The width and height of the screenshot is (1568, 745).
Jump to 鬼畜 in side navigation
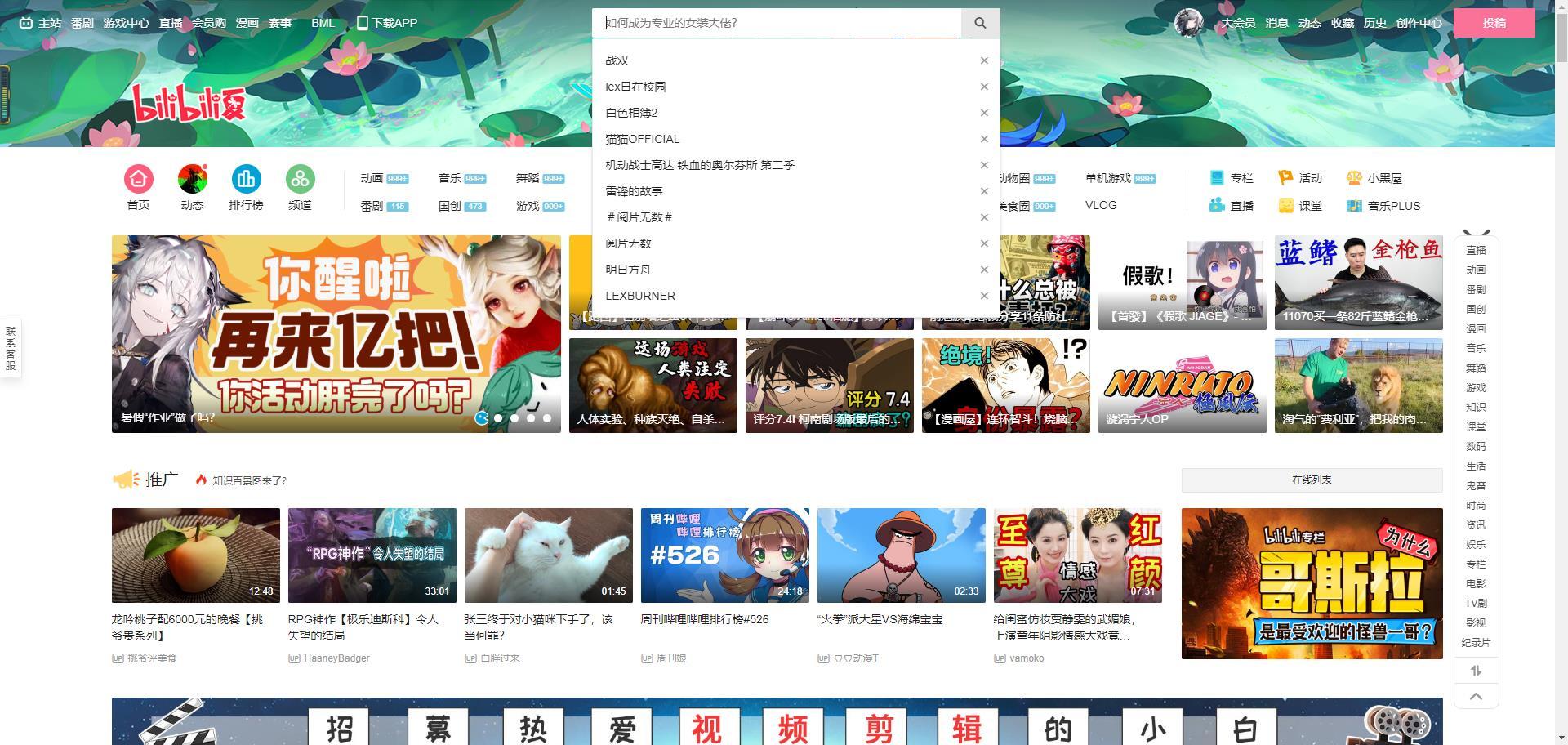click(x=1476, y=485)
